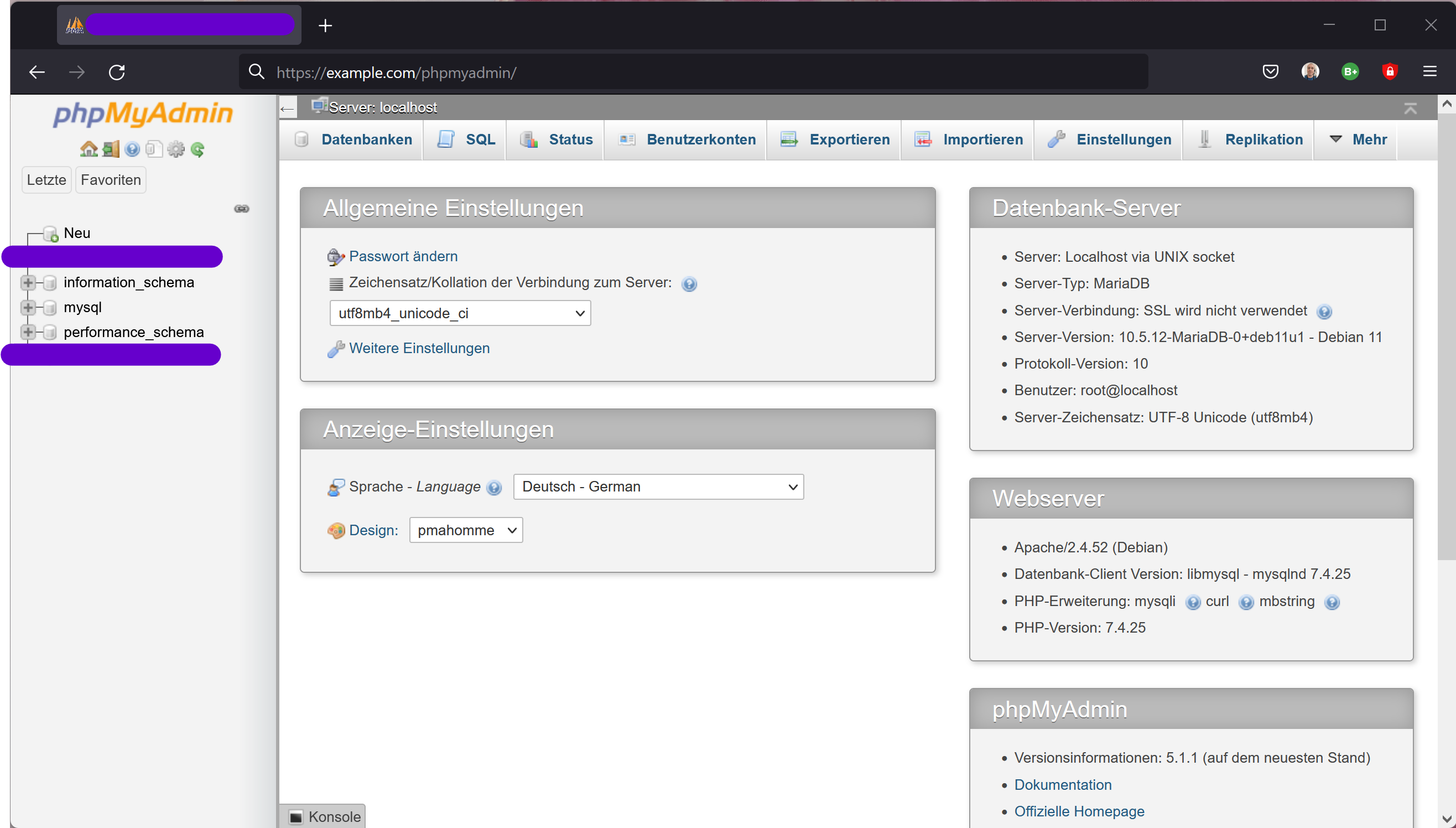Open the Benutzerkonten tab

685,140
